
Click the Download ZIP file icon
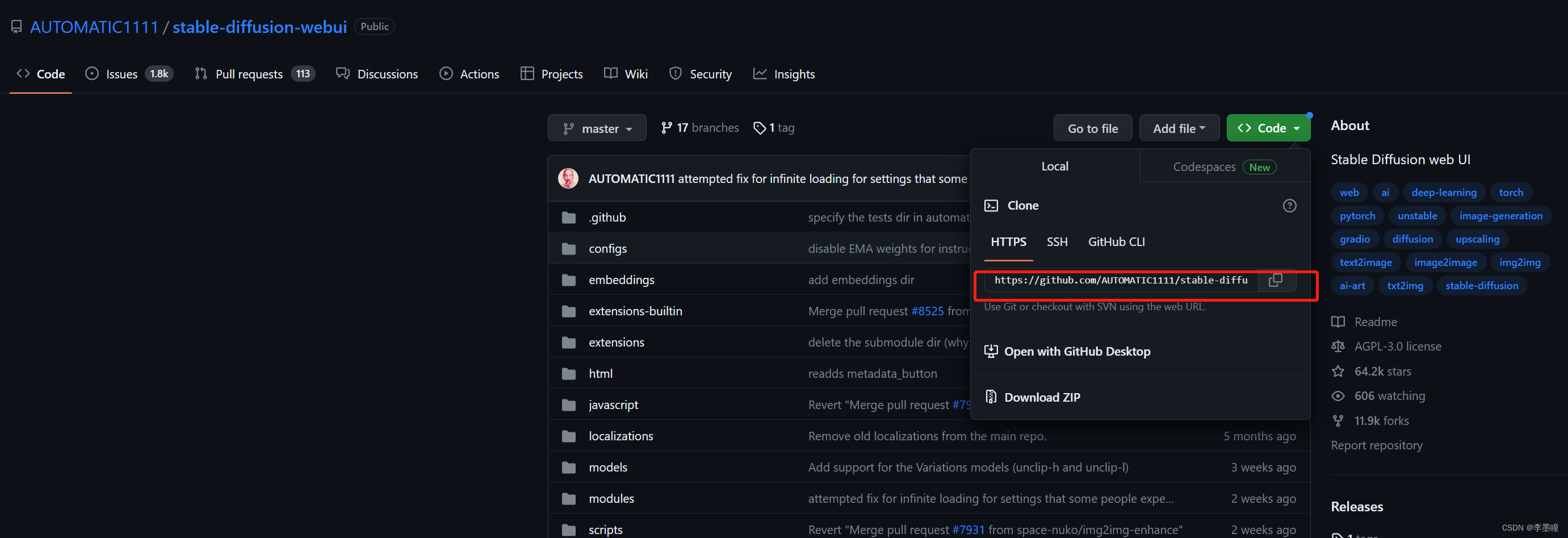click(991, 397)
